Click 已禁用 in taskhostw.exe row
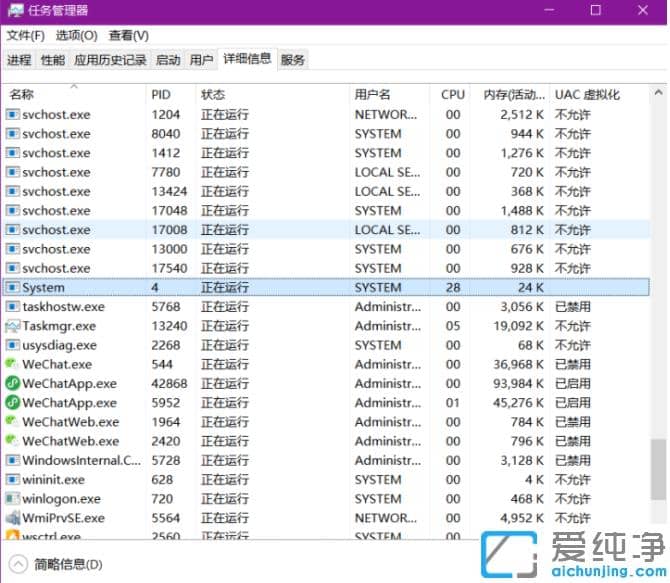 [x=573, y=307]
